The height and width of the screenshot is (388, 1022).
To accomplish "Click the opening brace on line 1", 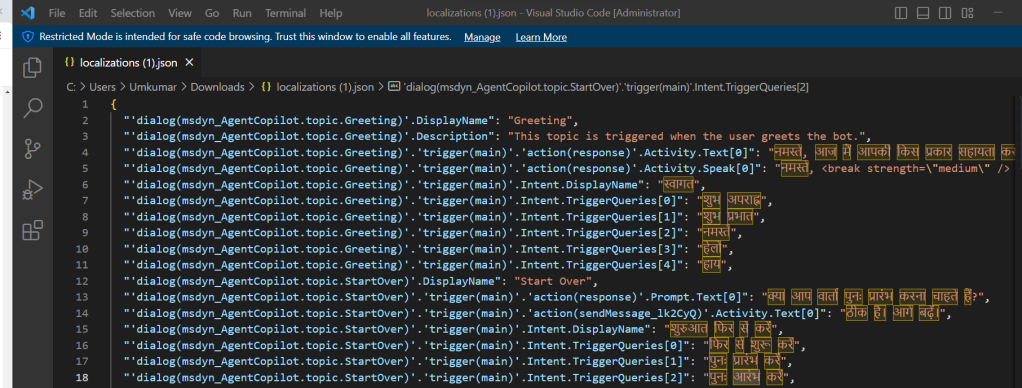I will (x=113, y=104).
